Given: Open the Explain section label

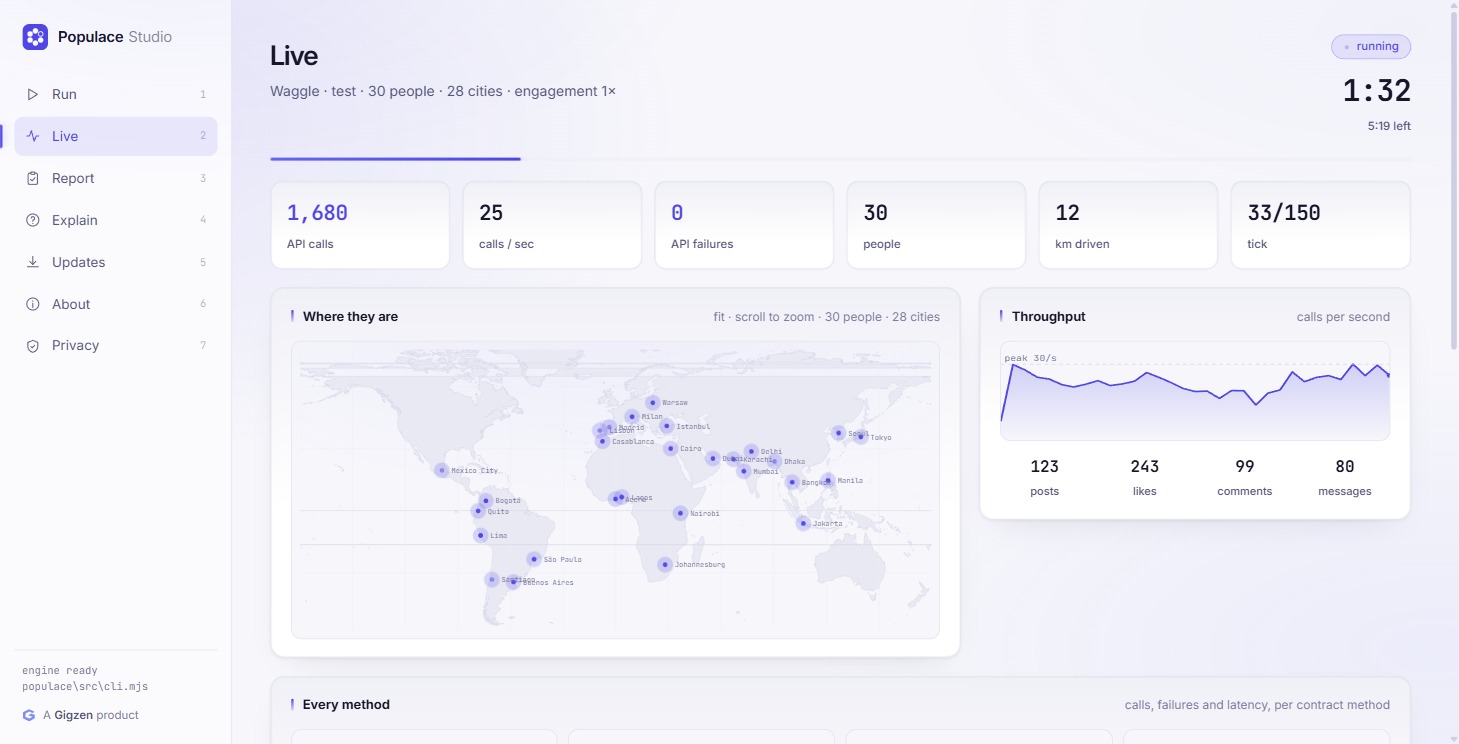Looking at the screenshot, I should [x=75, y=220].
